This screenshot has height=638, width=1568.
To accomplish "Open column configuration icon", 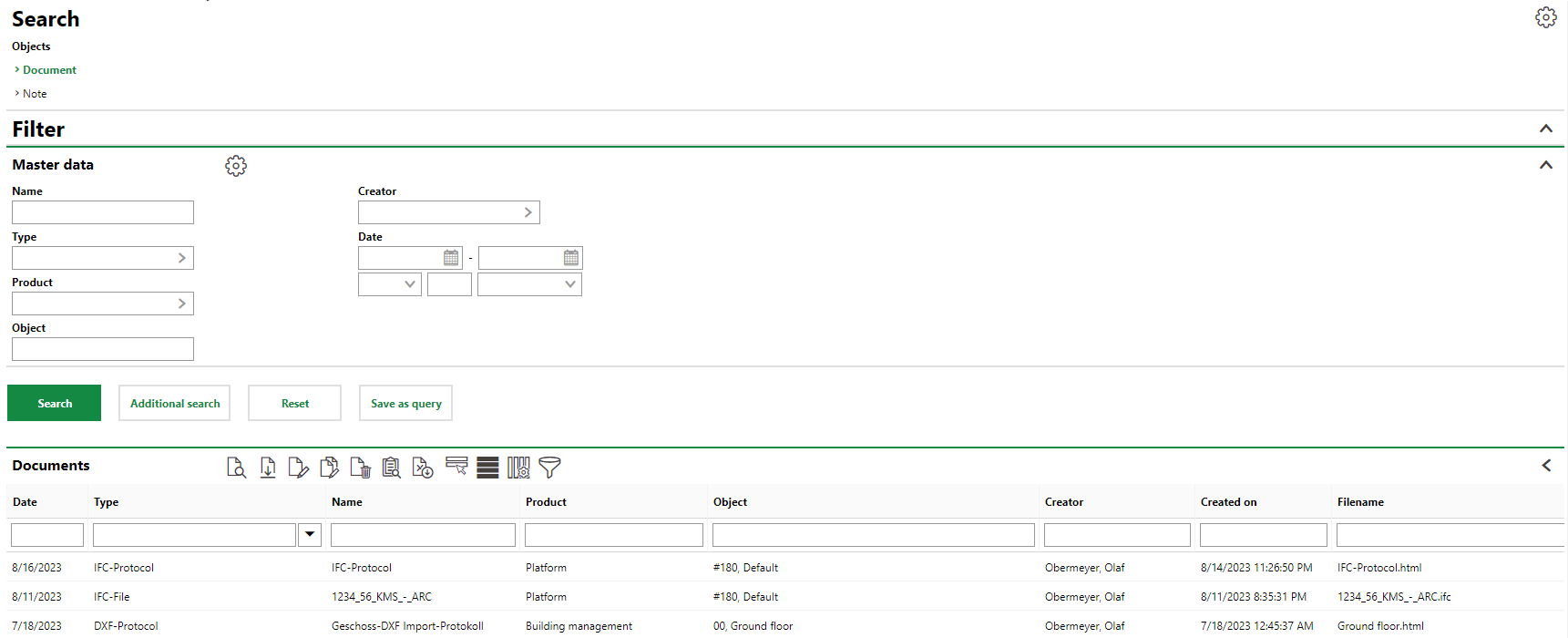I will (518, 468).
